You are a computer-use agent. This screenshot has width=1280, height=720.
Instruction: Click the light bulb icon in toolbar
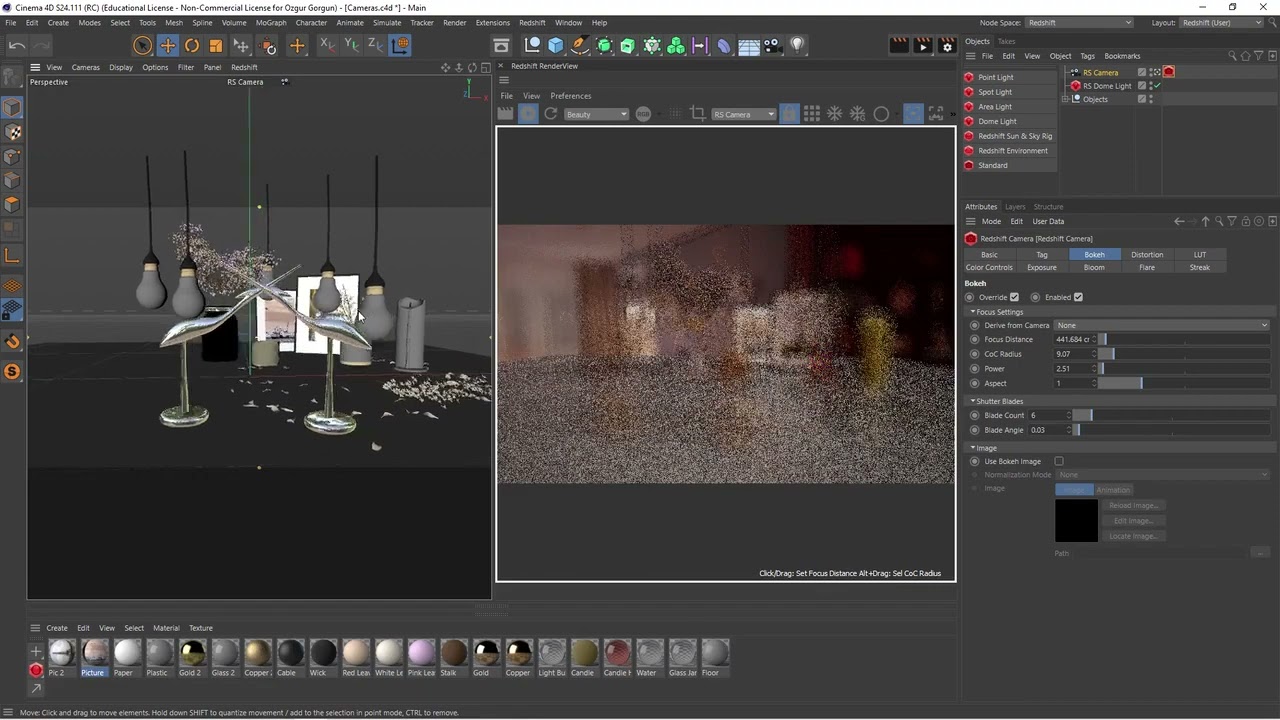tap(797, 45)
